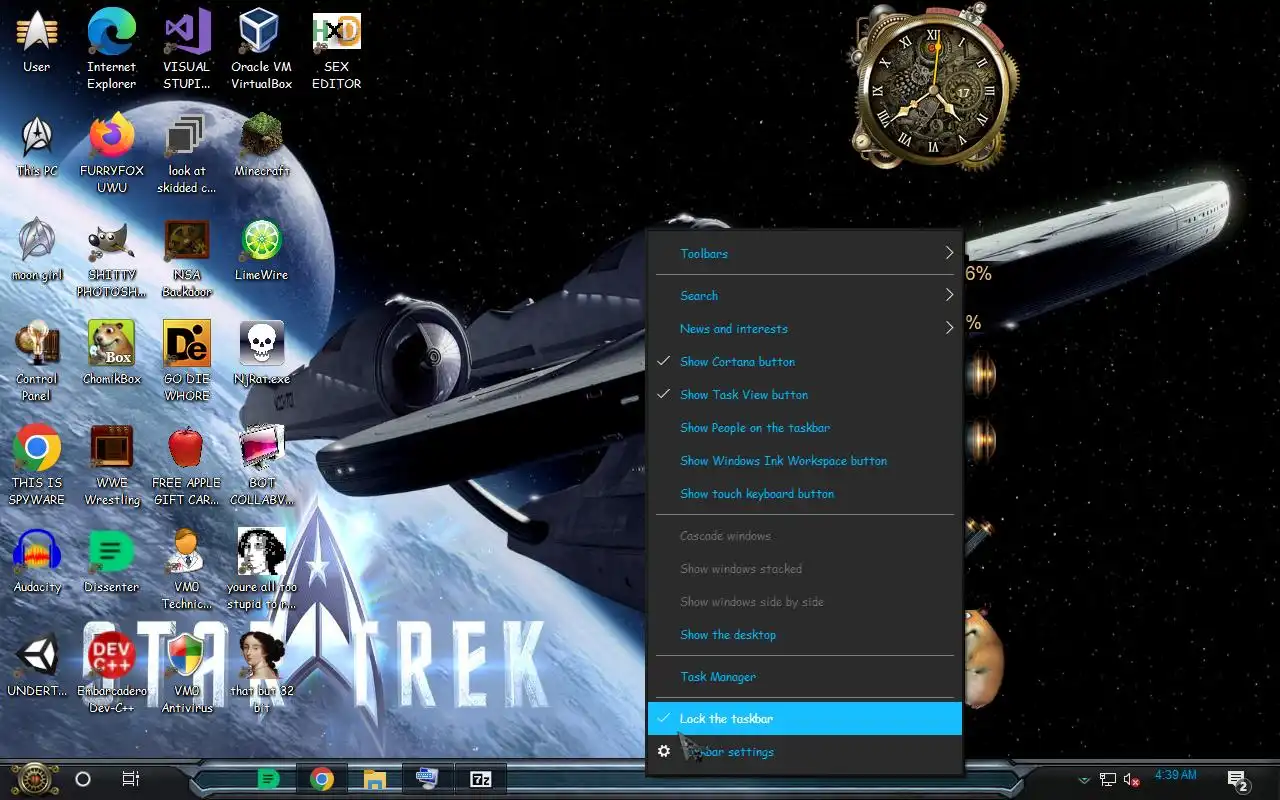Select Oracle VM VirtualBox icon
Viewport: 1280px width, 800px height.
(x=261, y=50)
